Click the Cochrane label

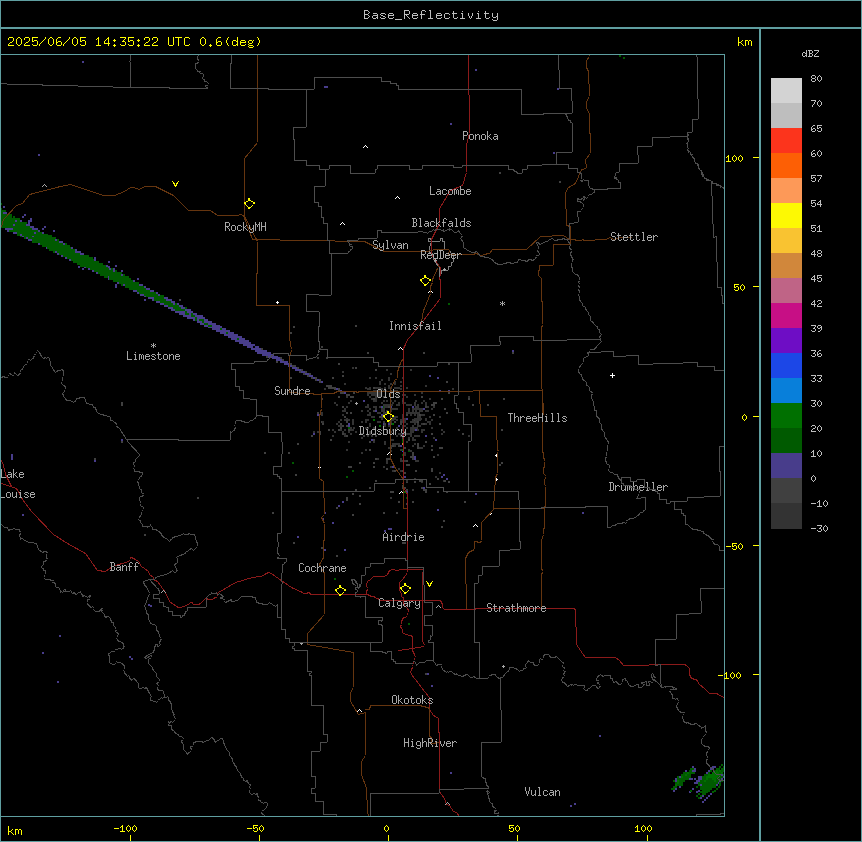tap(322, 568)
